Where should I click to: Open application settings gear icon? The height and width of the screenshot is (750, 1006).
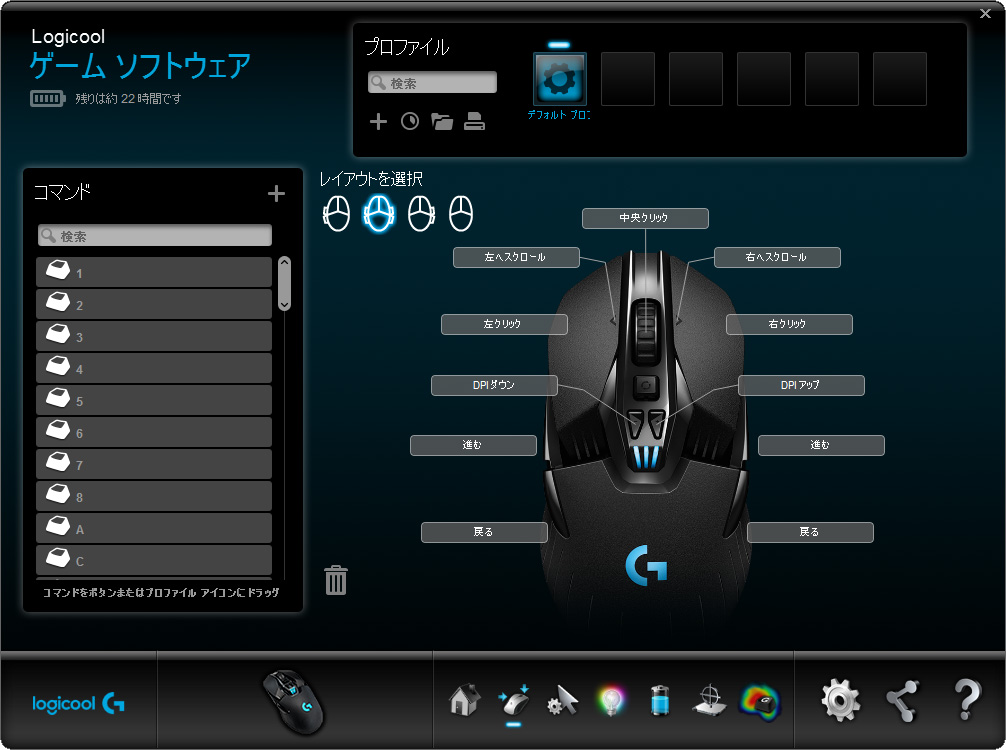(841, 701)
